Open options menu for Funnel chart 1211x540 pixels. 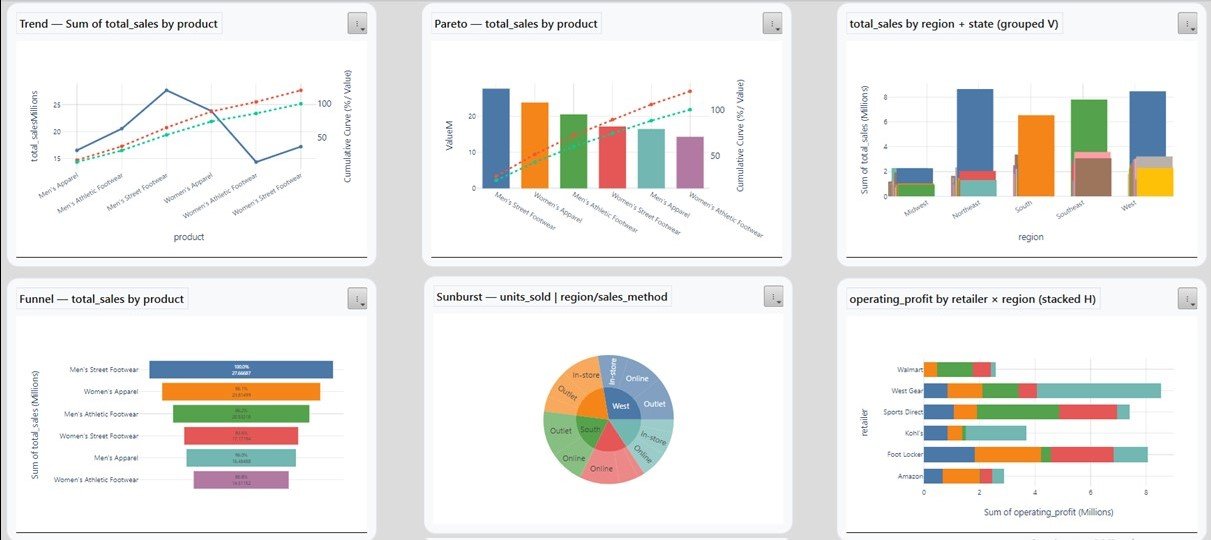[x=358, y=299]
